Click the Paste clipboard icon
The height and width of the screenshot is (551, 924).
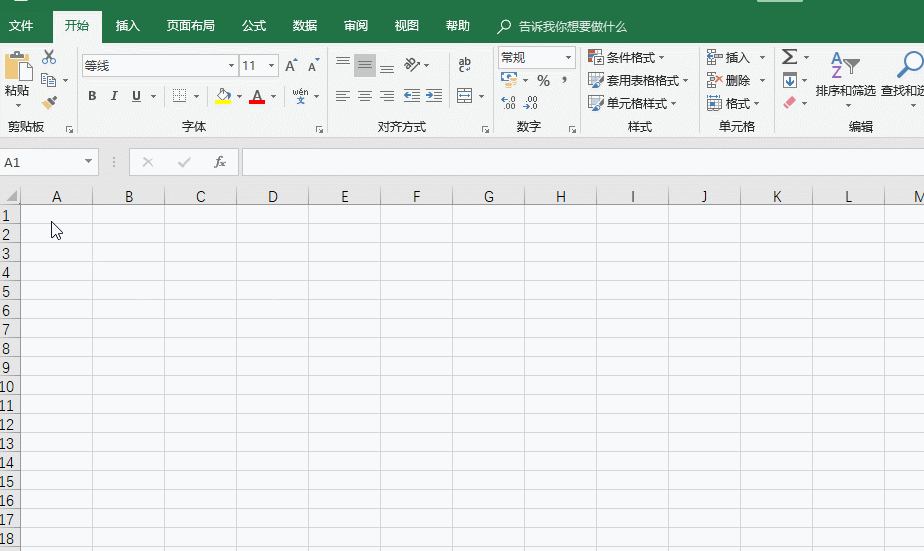pos(18,66)
